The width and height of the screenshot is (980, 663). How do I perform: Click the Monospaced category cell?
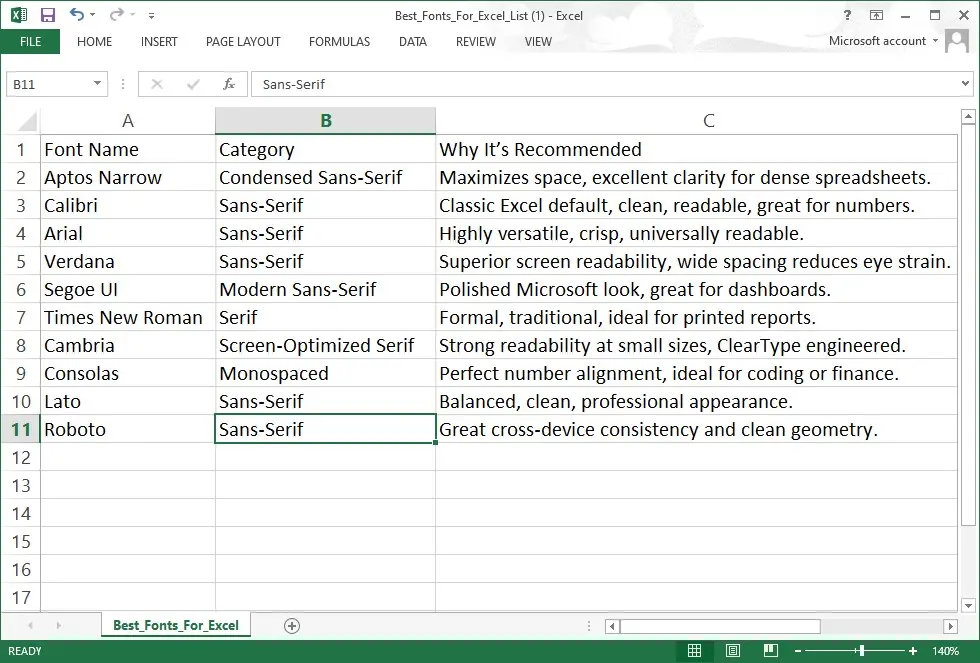(326, 374)
